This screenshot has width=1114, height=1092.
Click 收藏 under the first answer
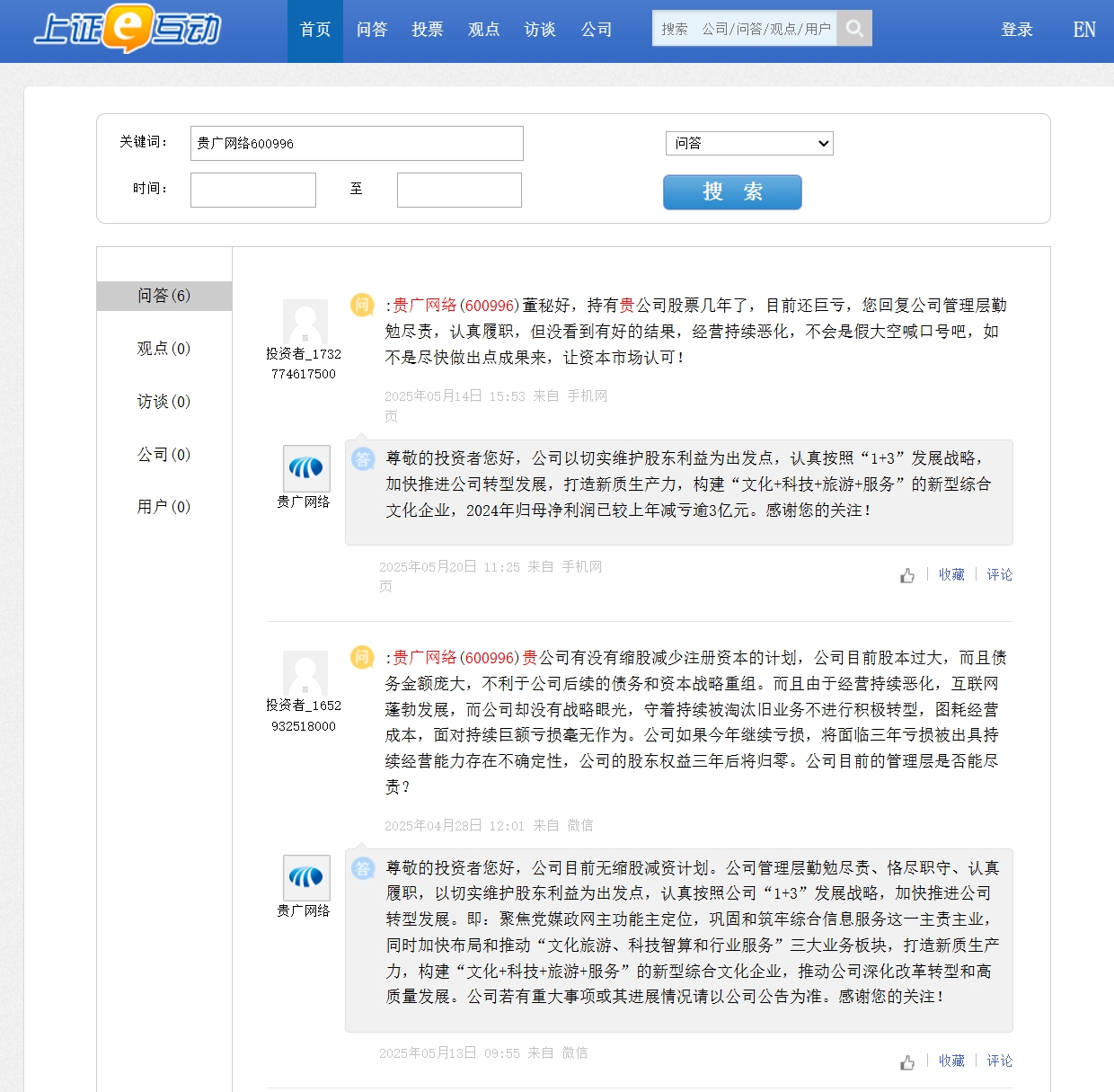point(951,575)
